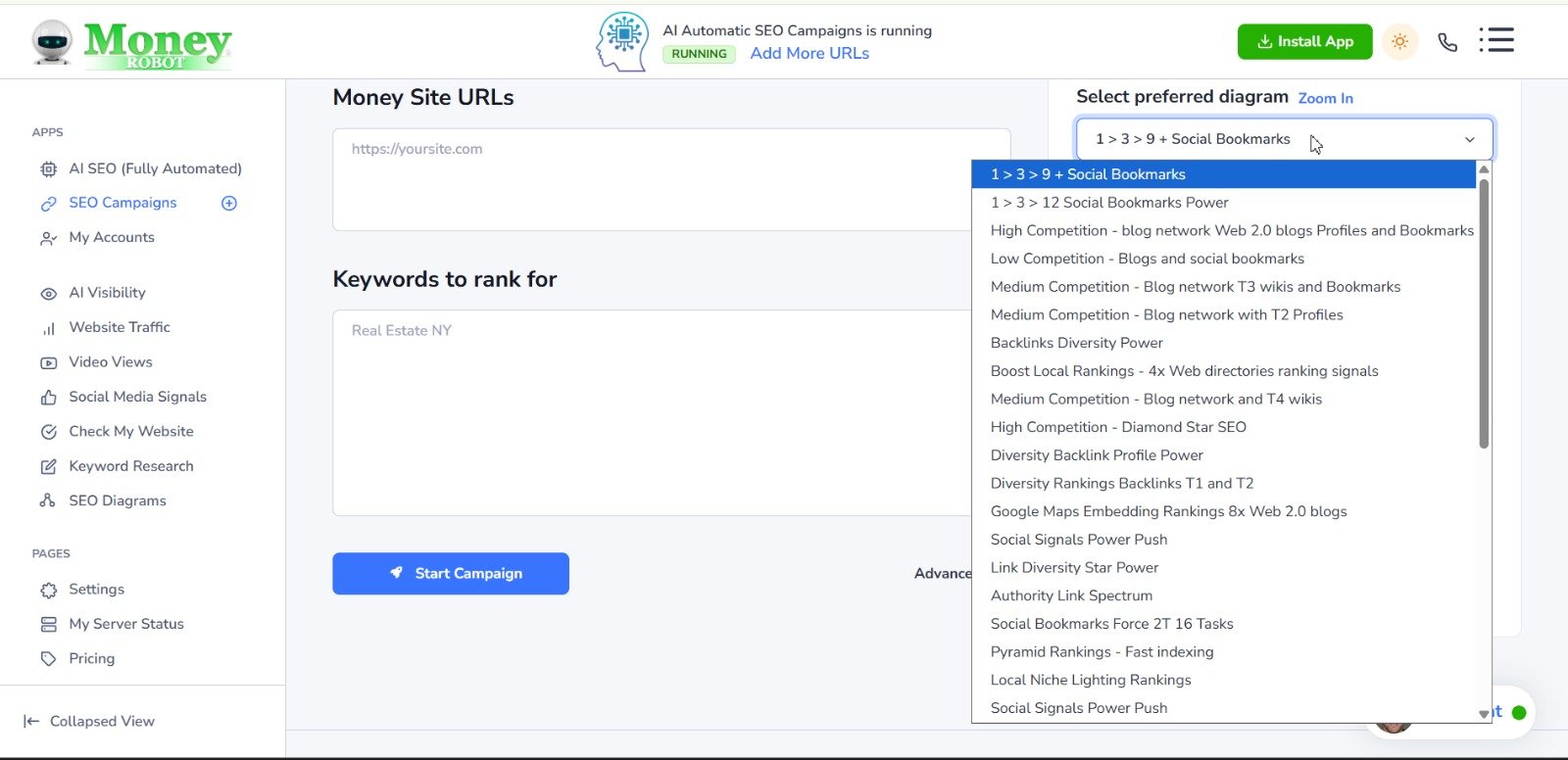Choose 'Medium Competition - Blog network and T4 wikis'
Screen dimensions: 1568x760
[x=1223, y=400]
